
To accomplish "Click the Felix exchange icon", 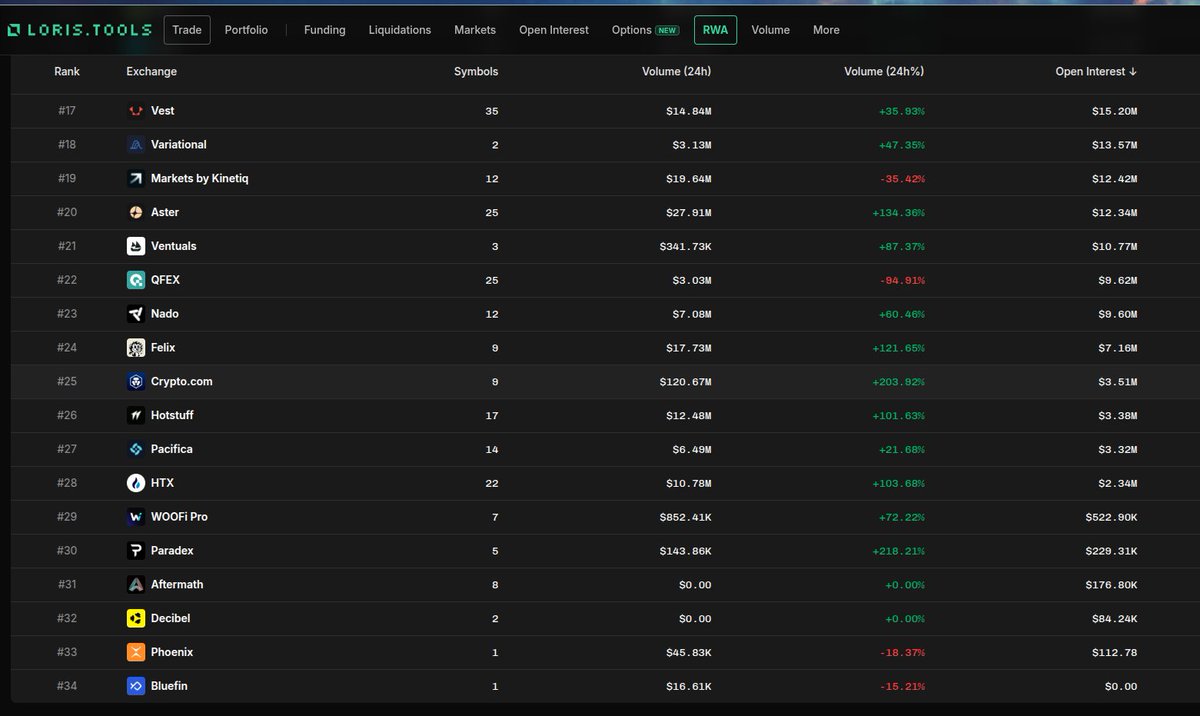I will pos(136,348).
